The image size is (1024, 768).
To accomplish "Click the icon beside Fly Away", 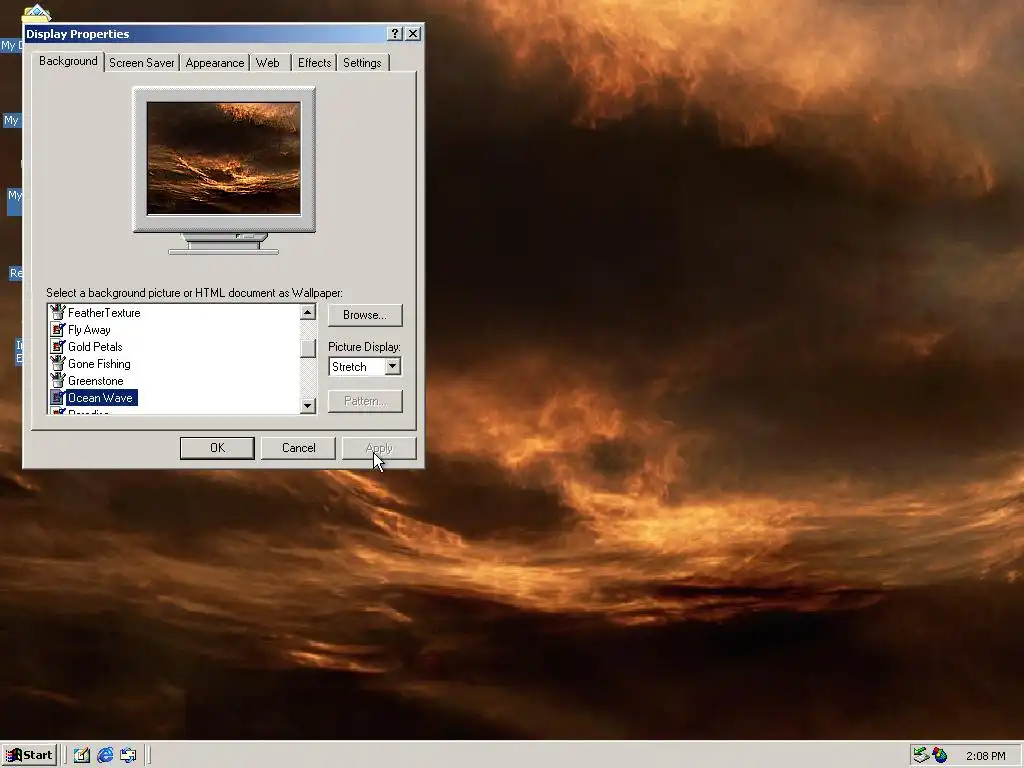I will [58, 329].
